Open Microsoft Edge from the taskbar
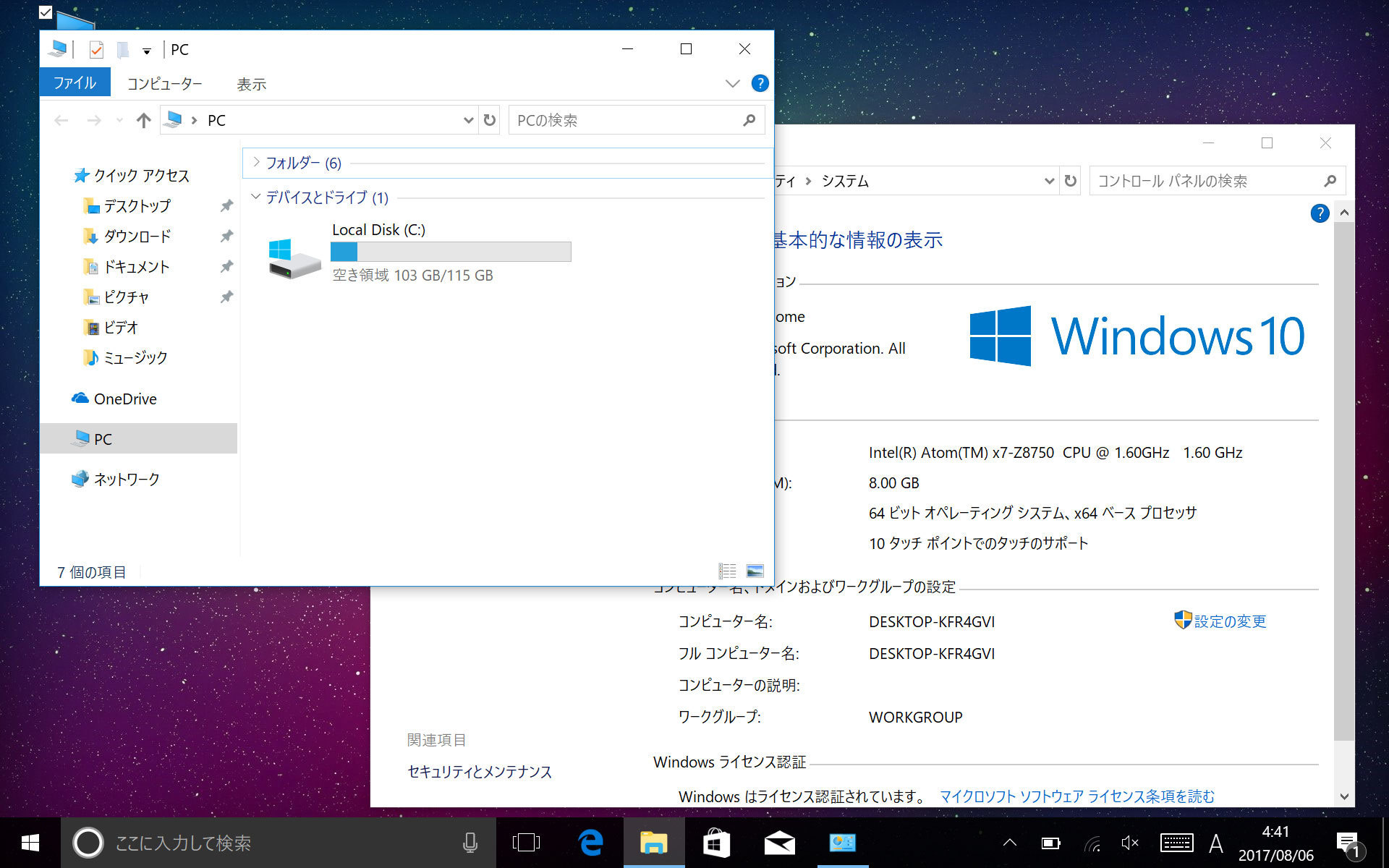1389x868 pixels. 591,843
